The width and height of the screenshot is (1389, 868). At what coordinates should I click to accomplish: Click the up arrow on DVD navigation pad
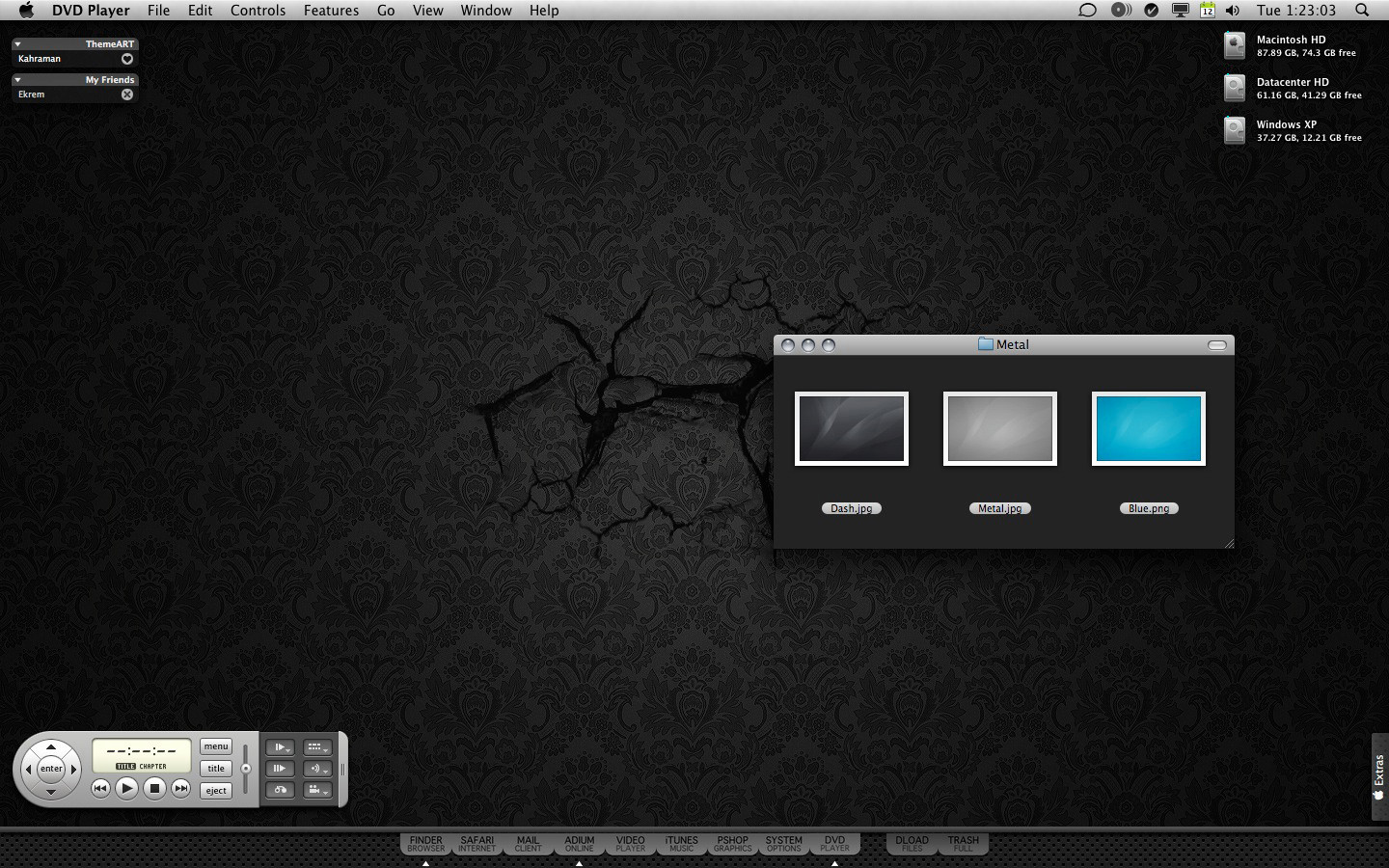tap(51, 747)
